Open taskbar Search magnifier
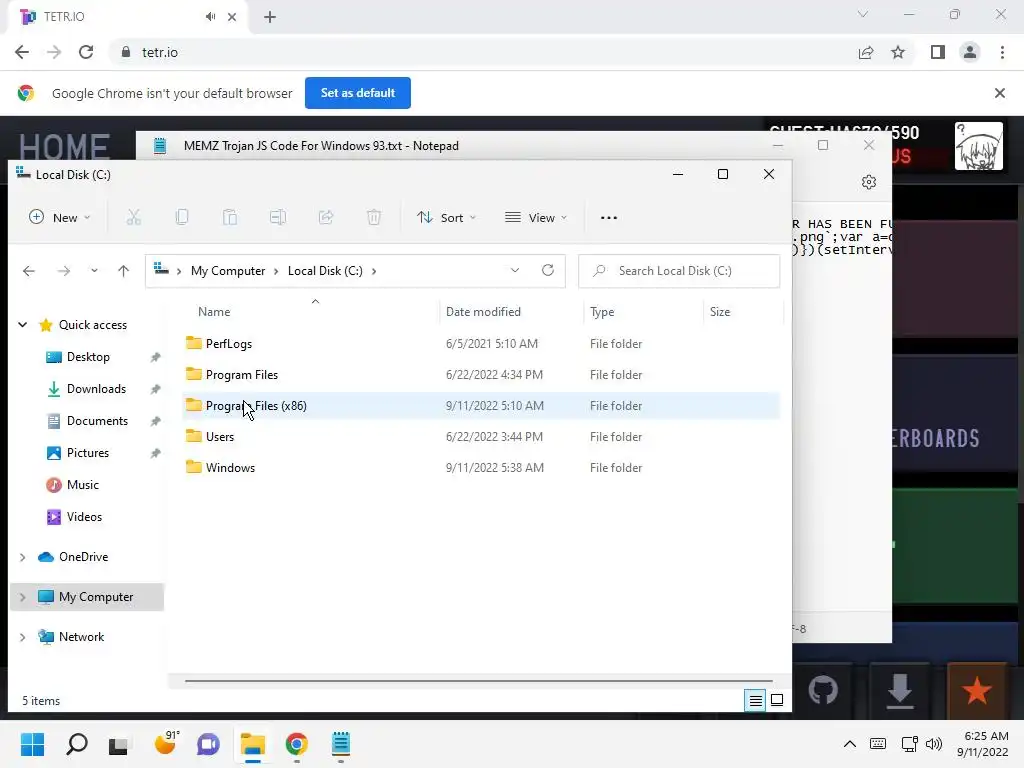The image size is (1024, 768). coord(76,744)
